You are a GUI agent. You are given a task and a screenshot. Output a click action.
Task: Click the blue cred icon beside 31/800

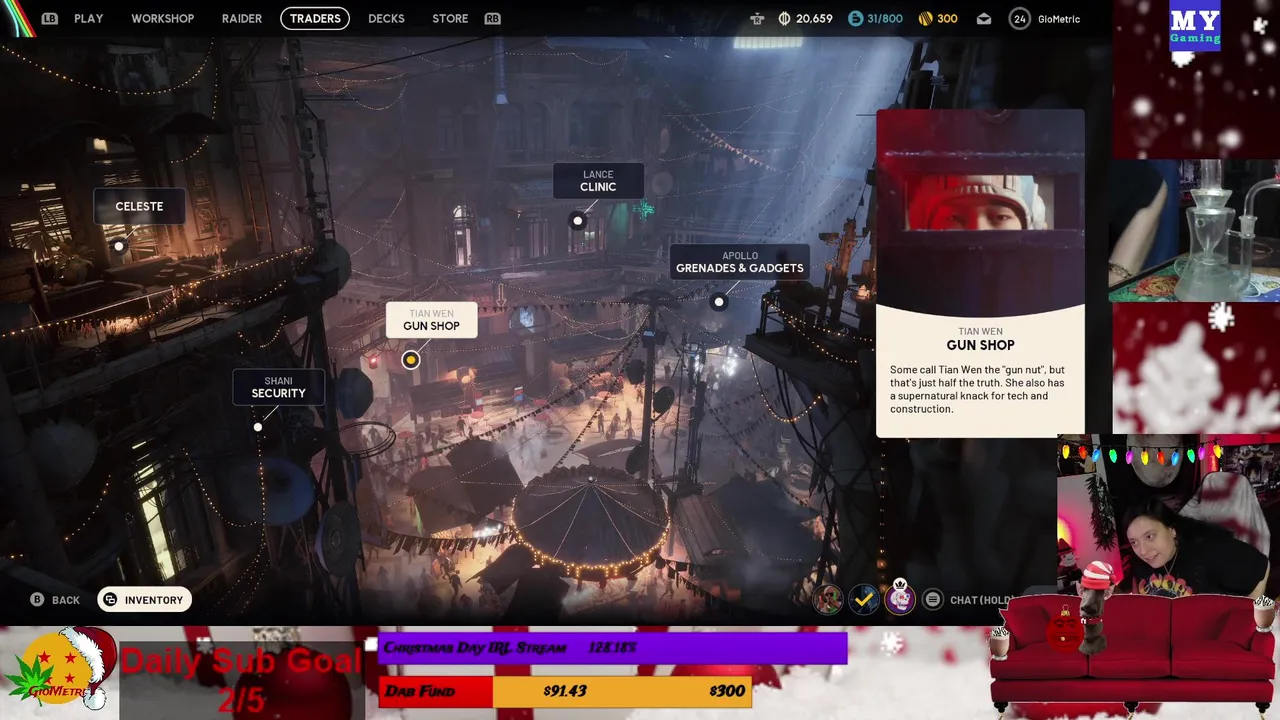point(855,18)
